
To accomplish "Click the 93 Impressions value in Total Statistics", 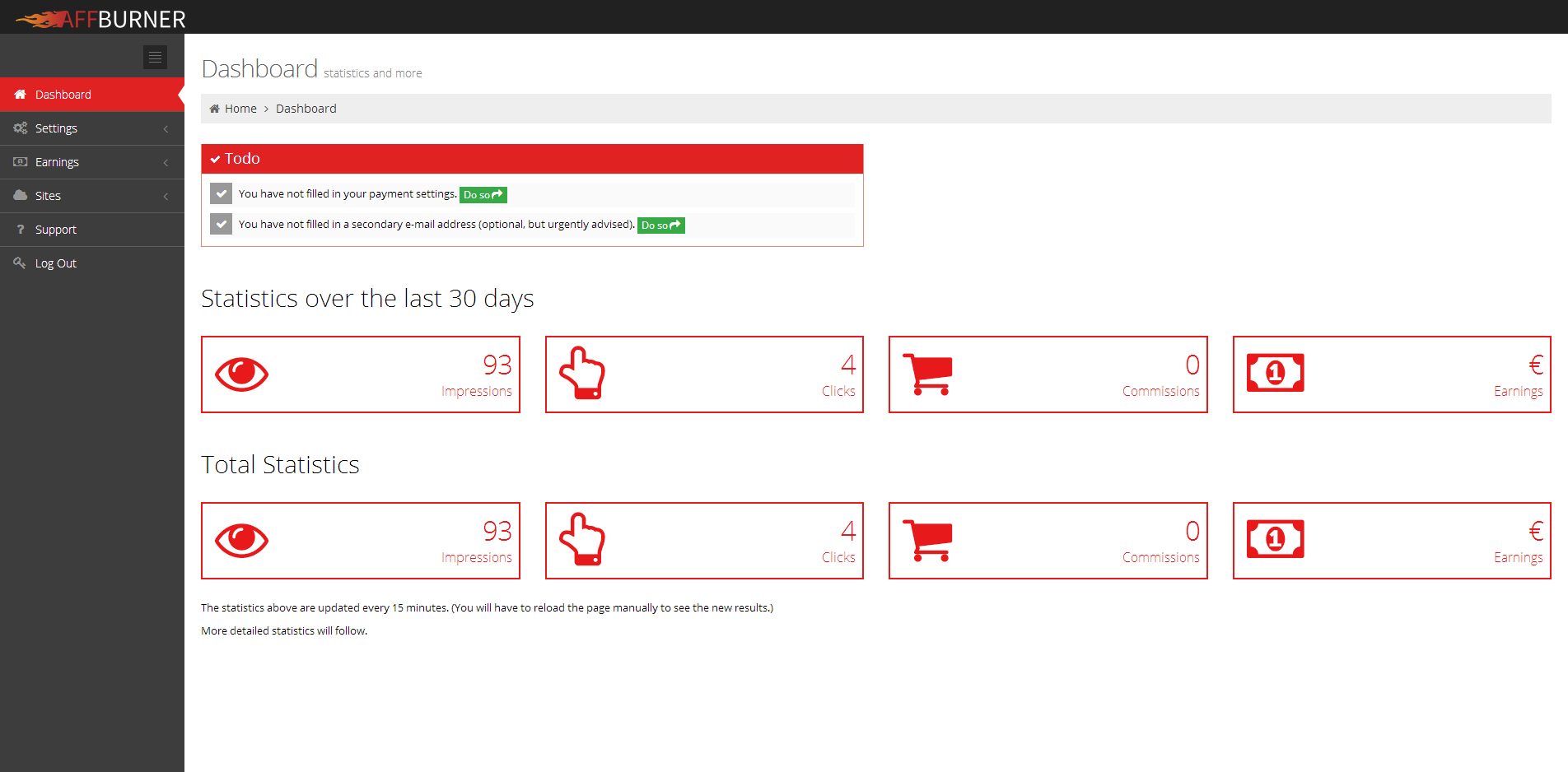I will [497, 531].
